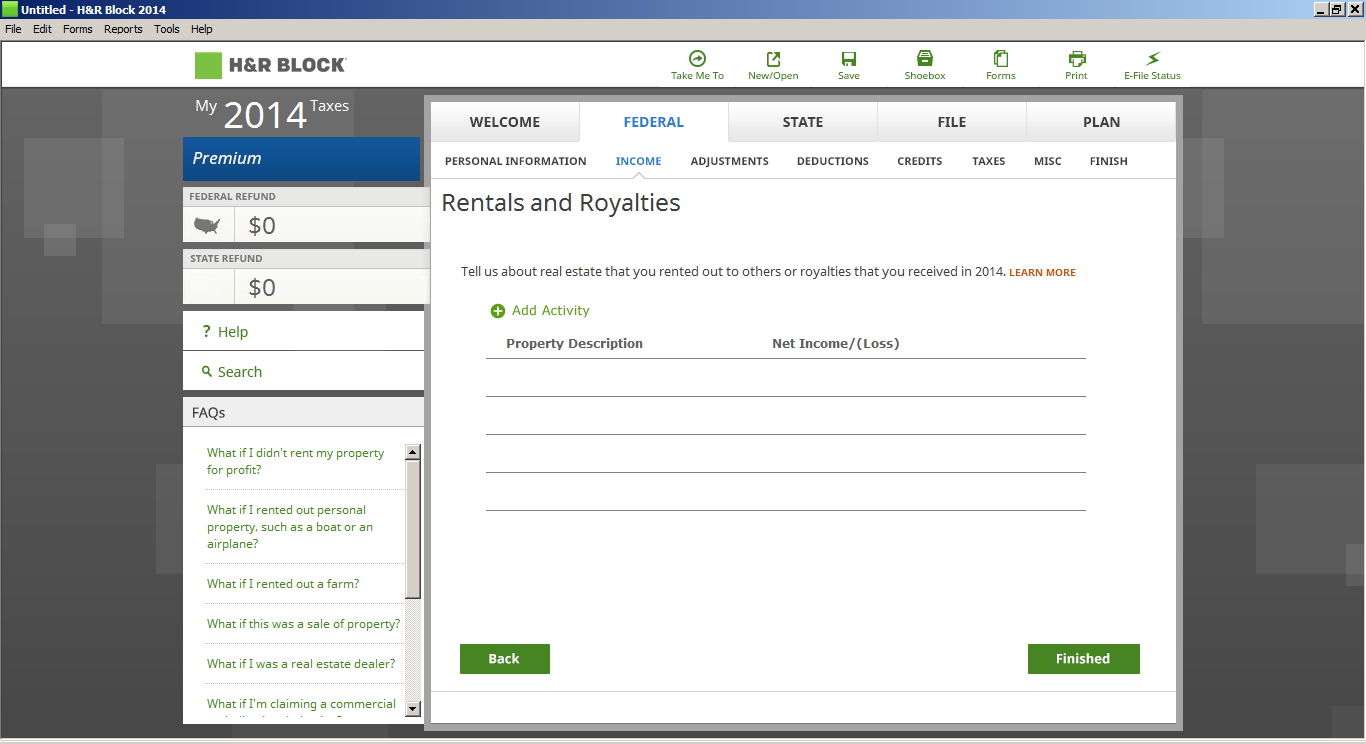Click the FAQ list scroll down arrow
This screenshot has height=744, width=1366.
point(413,708)
